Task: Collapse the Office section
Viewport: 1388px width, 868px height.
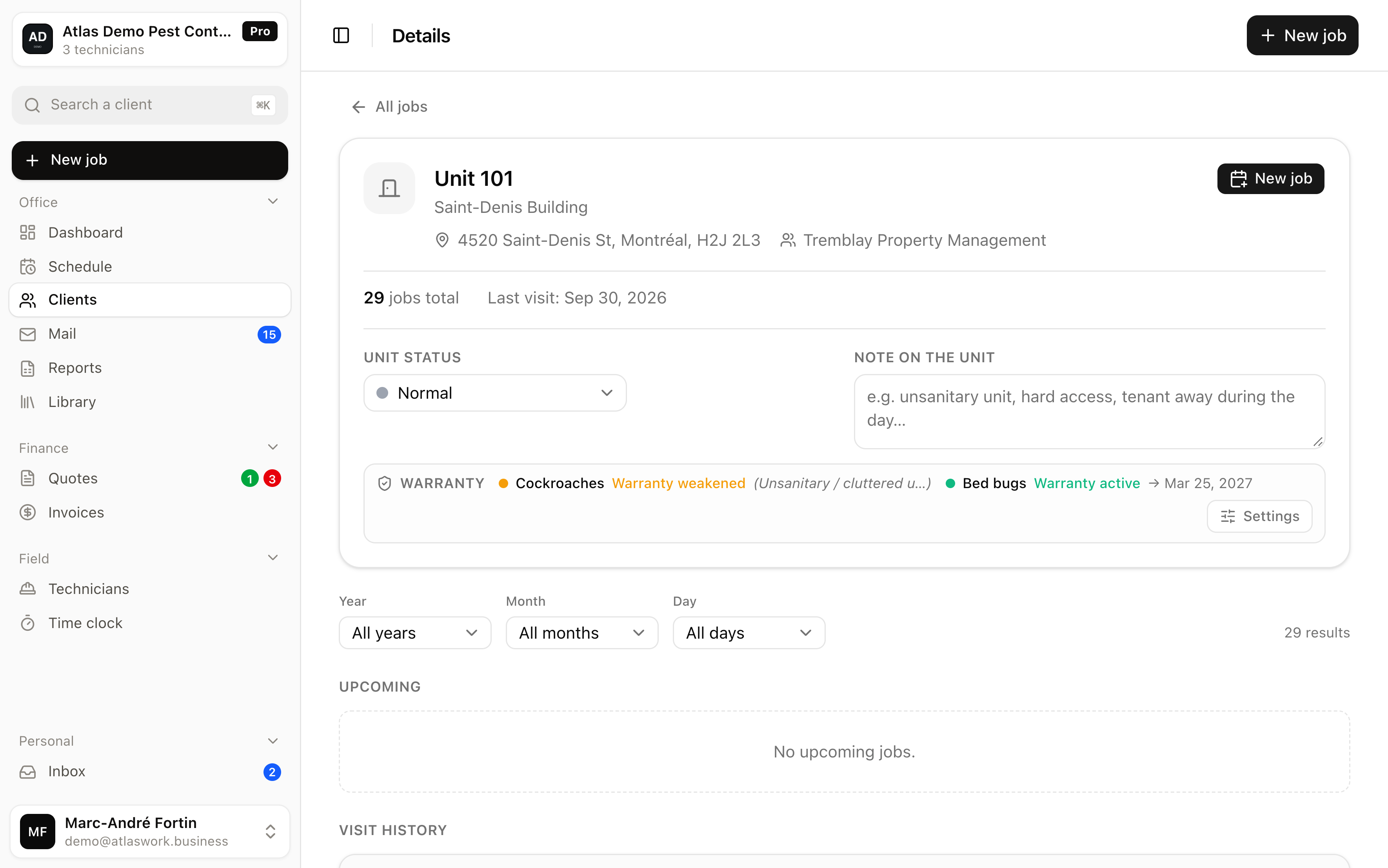Action: [273, 202]
